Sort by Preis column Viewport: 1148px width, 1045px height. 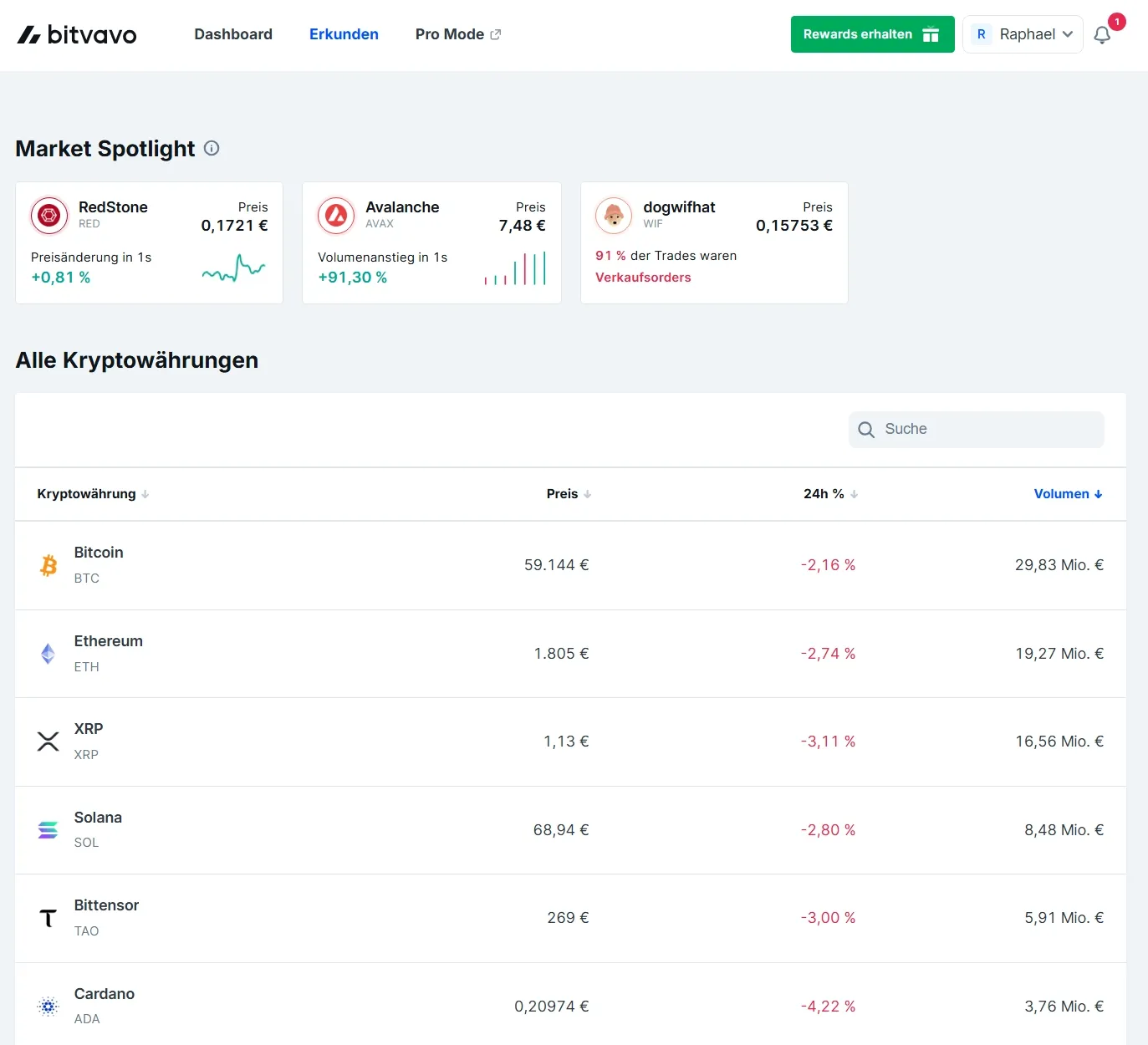[569, 494]
